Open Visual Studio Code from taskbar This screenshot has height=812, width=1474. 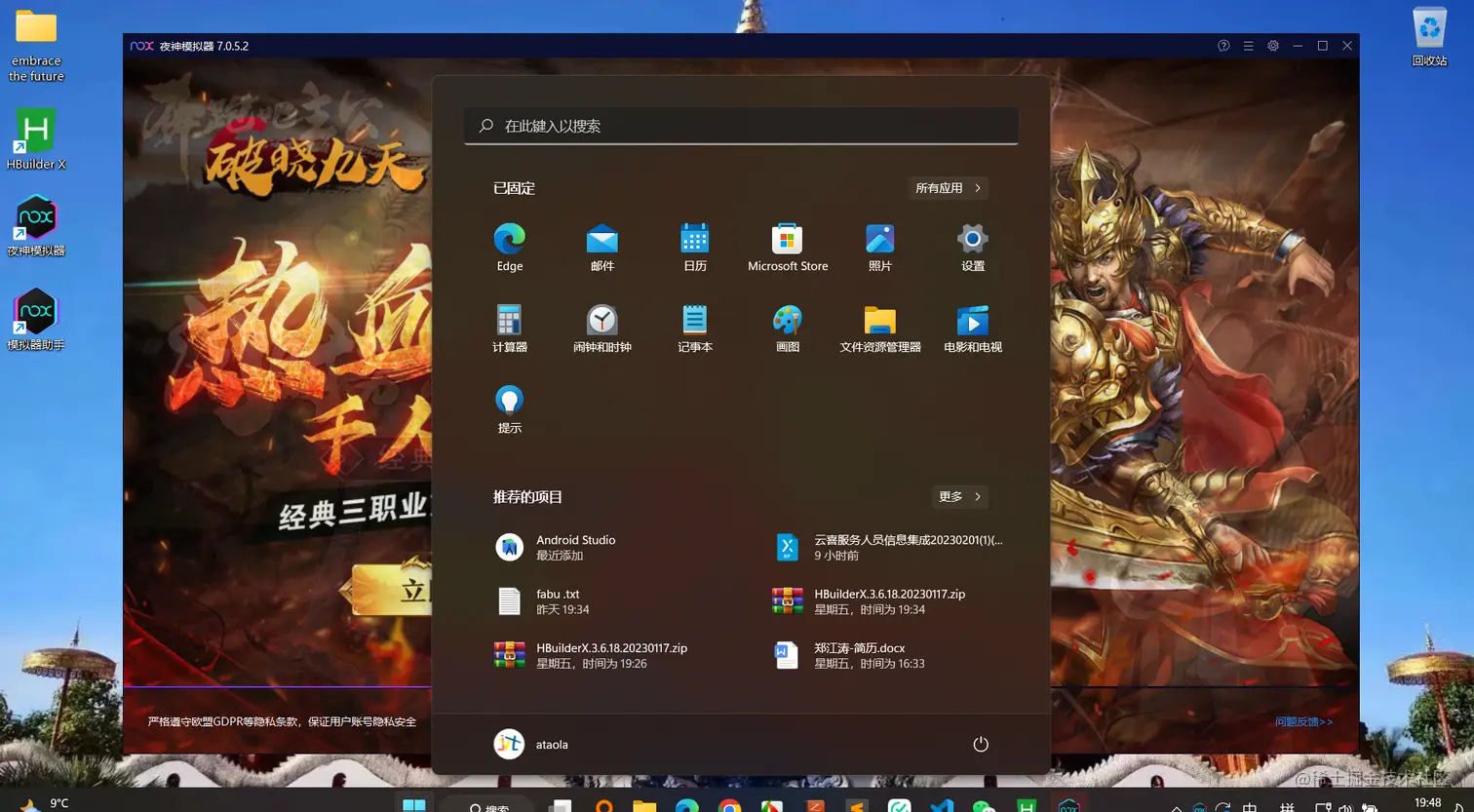coord(941,806)
